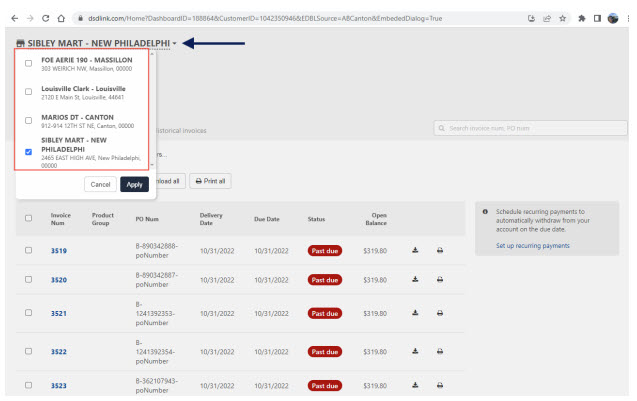The image size is (637, 401).
Task: Click the browser forward arrow
Action: click(x=30, y=18)
